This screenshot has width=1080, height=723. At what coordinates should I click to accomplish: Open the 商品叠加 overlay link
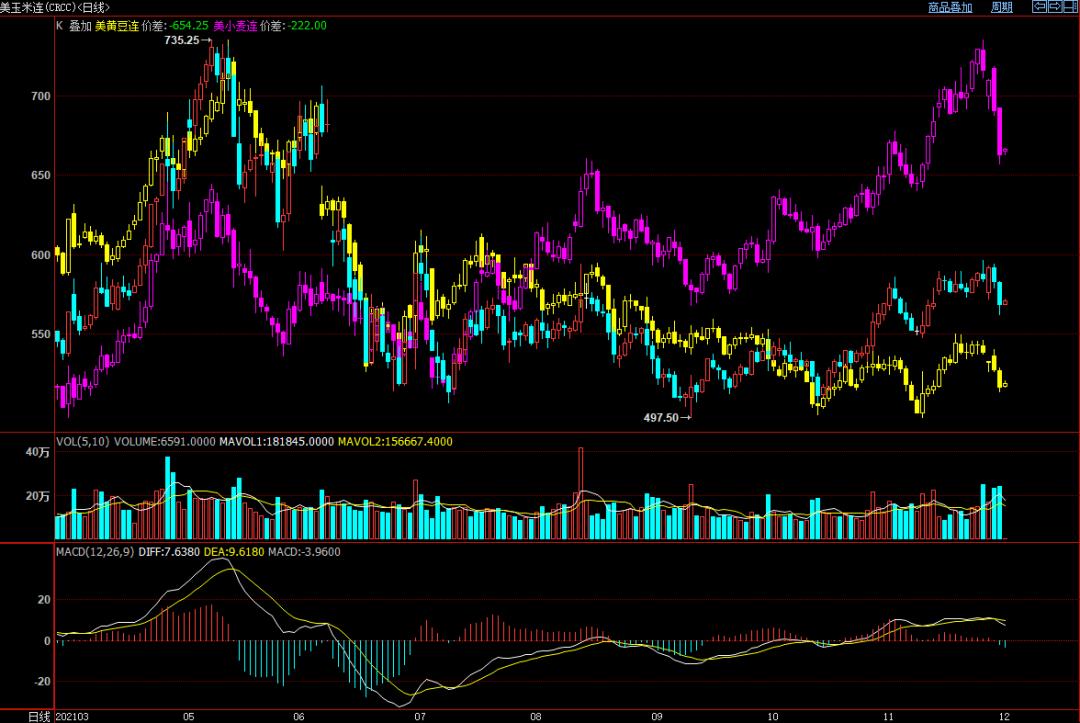pyautogui.click(x=950, y=7)
